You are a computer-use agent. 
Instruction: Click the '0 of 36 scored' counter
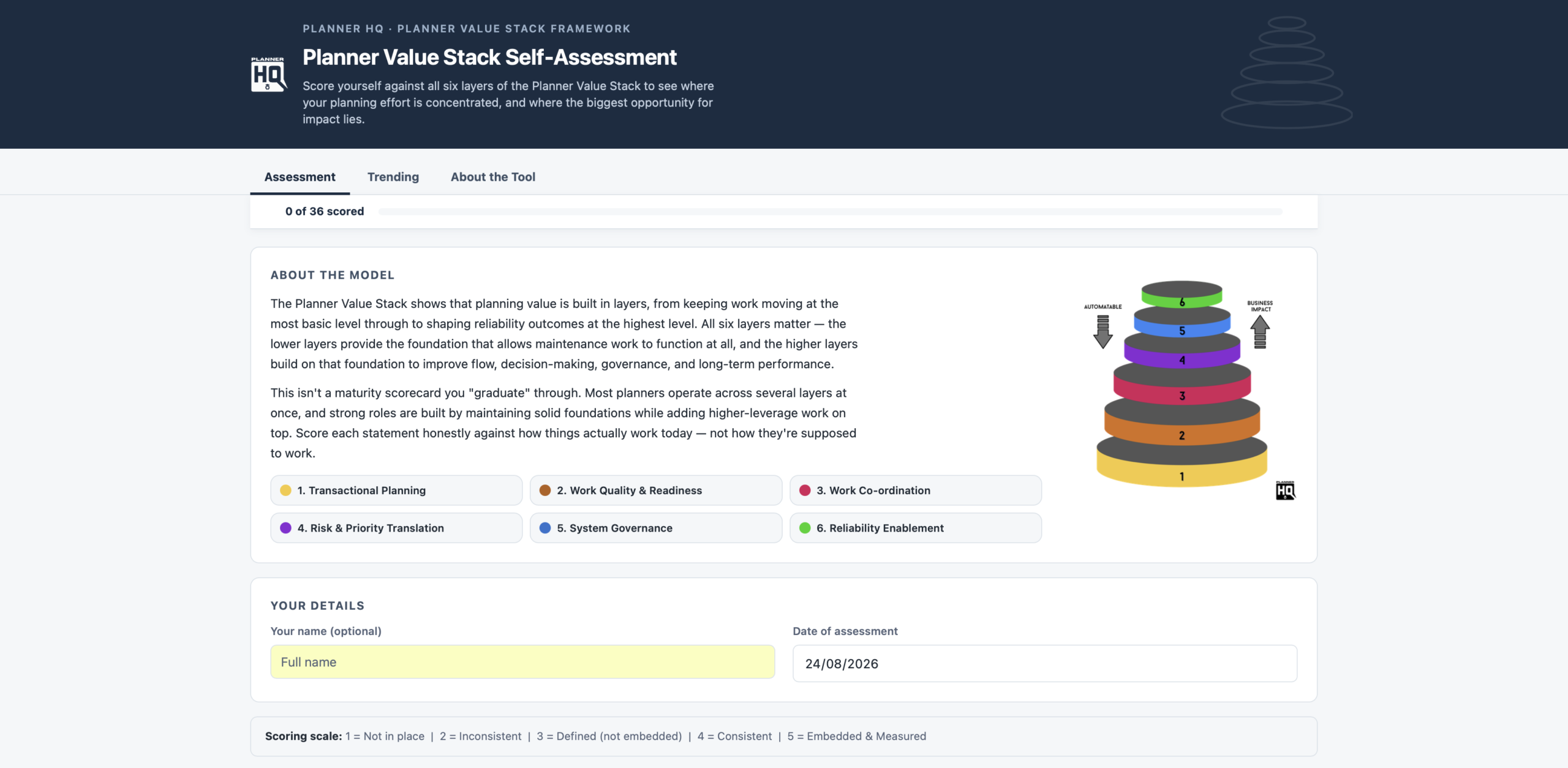tap(325, 211)
